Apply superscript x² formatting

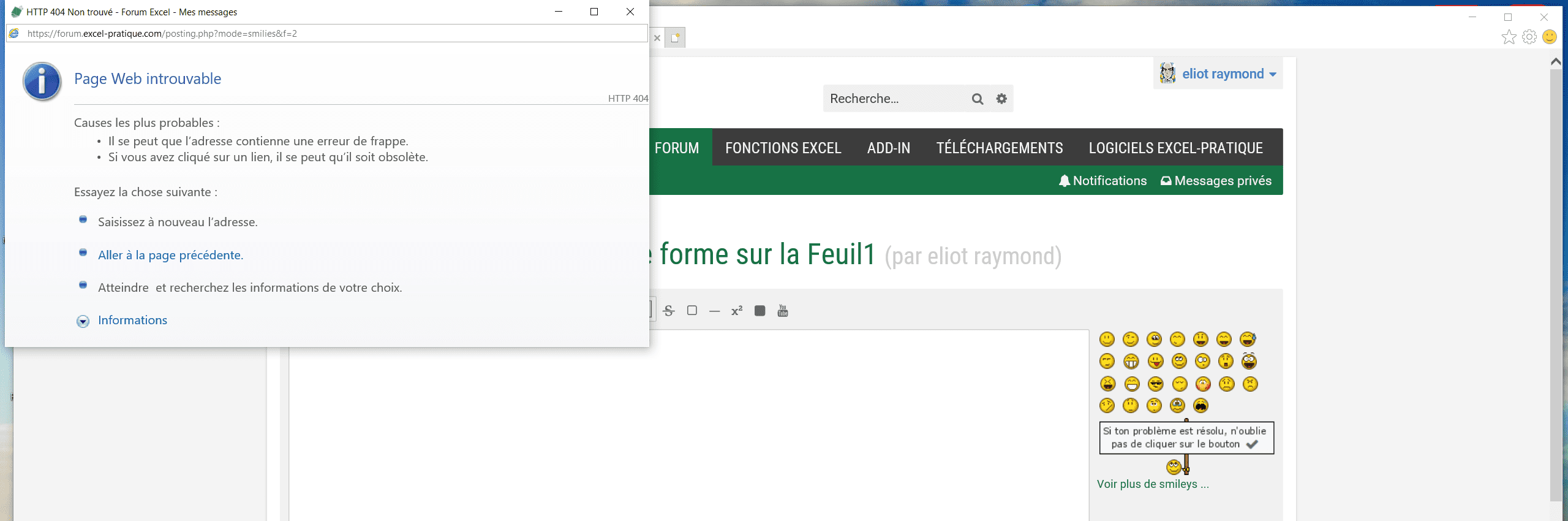(737, 311)
